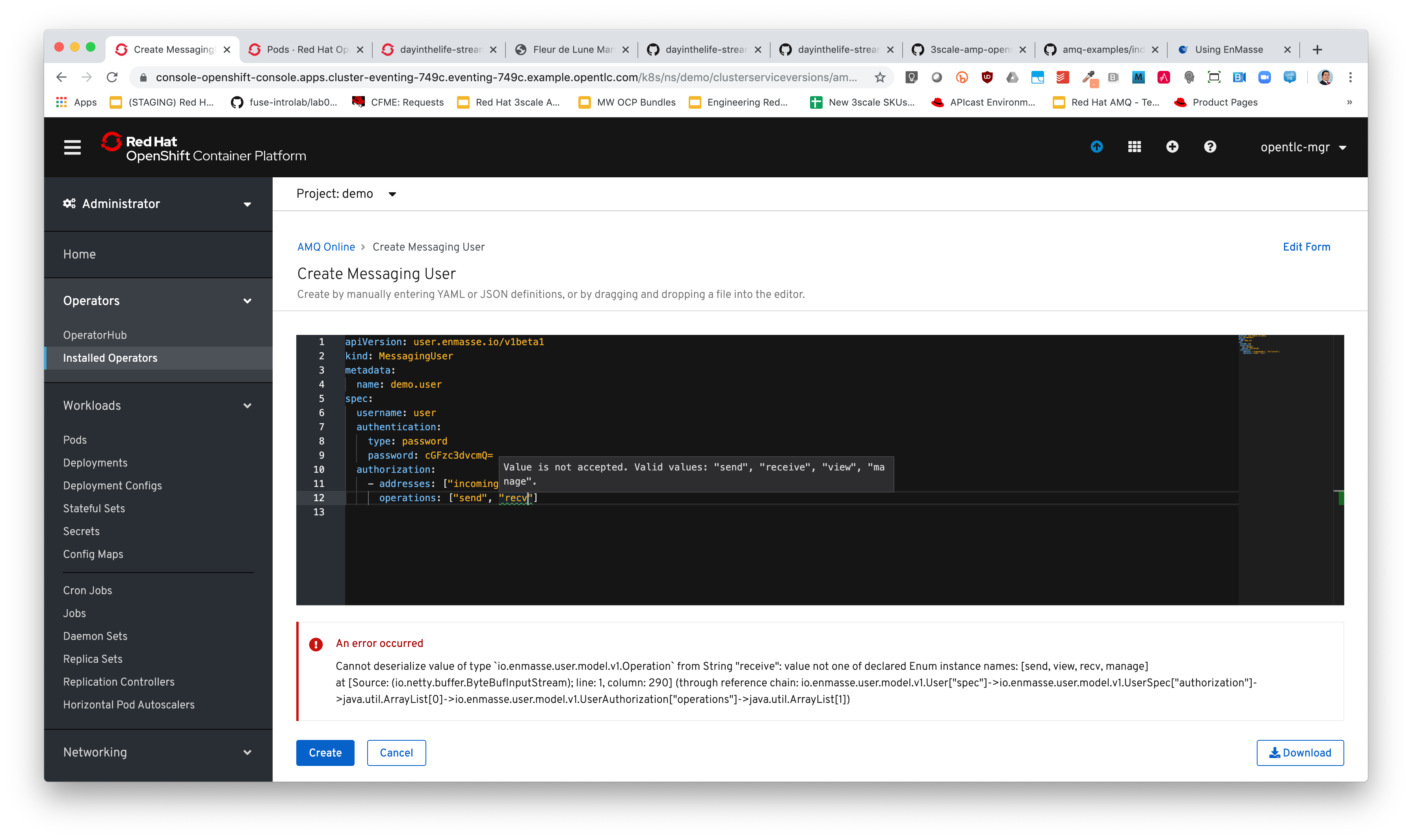Open Chrome three-dot menu
This screenshot has width=1412, height=840.
1350,78
